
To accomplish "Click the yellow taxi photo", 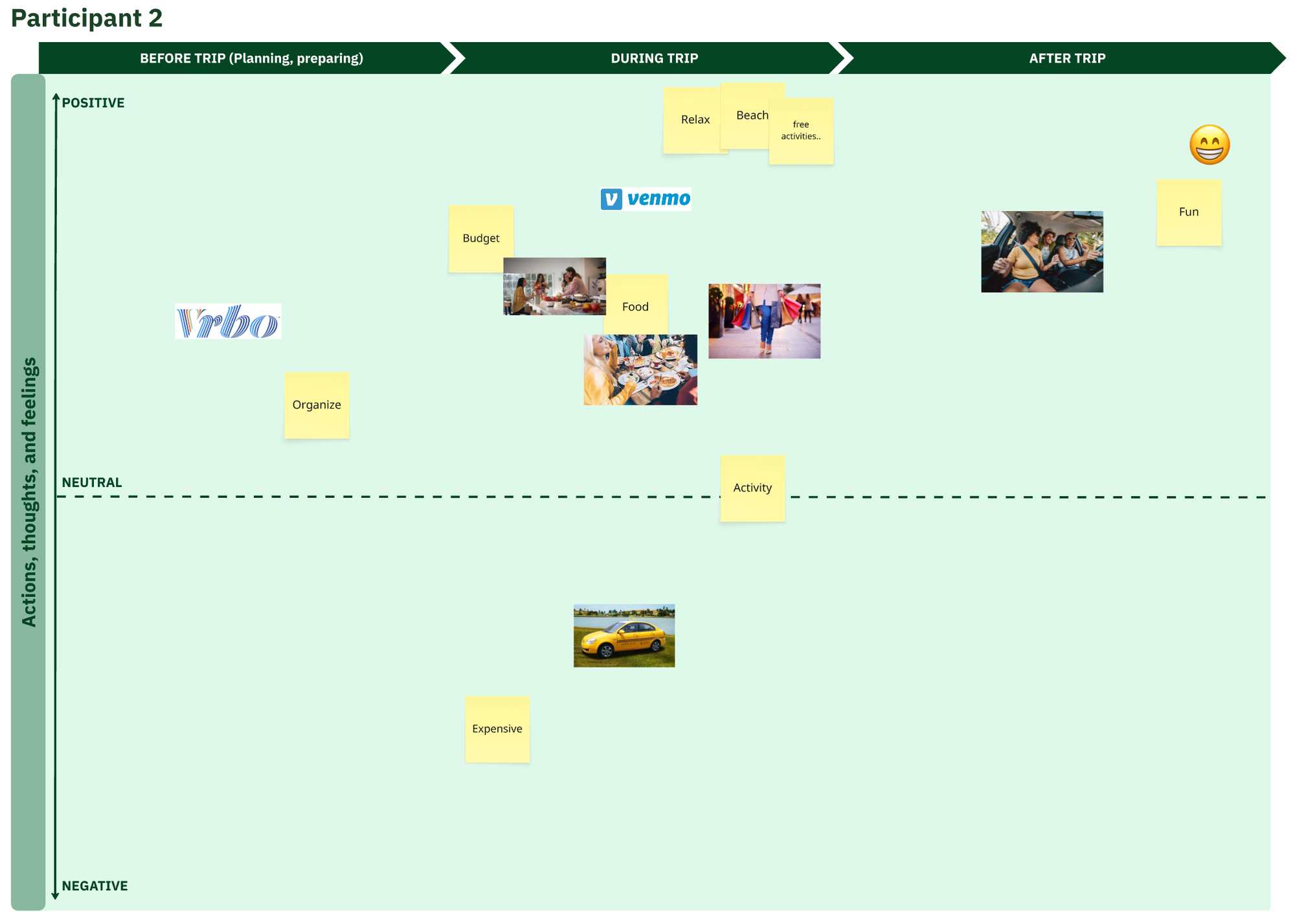I will (x=624, y=636).
